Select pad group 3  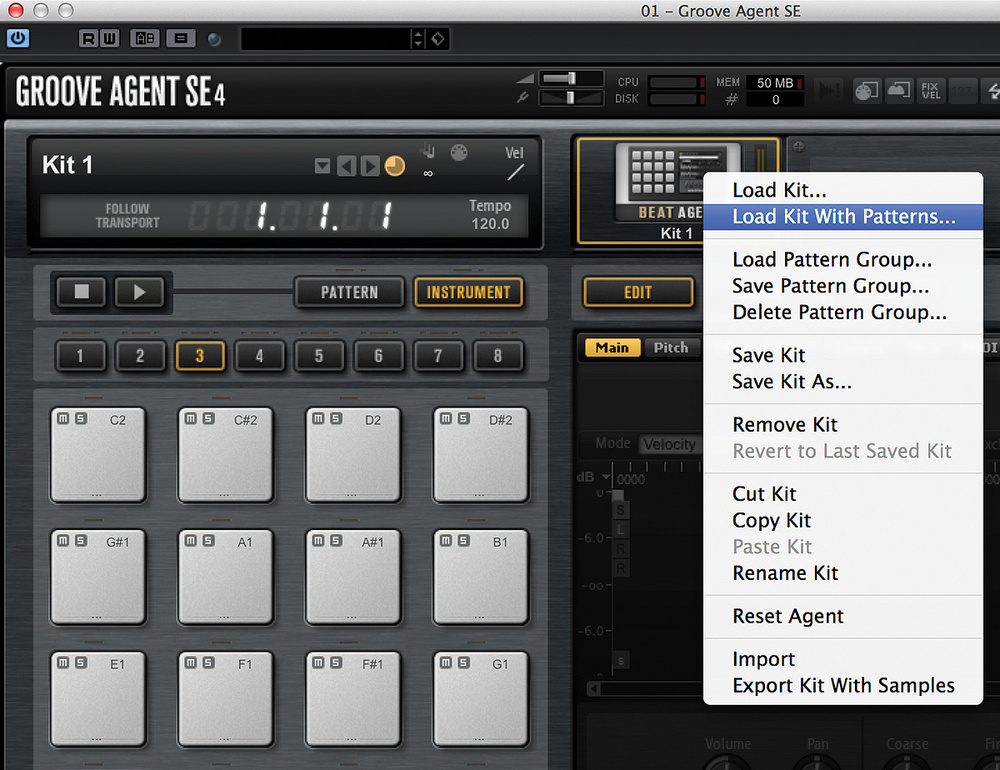click(x=200, y=356)
